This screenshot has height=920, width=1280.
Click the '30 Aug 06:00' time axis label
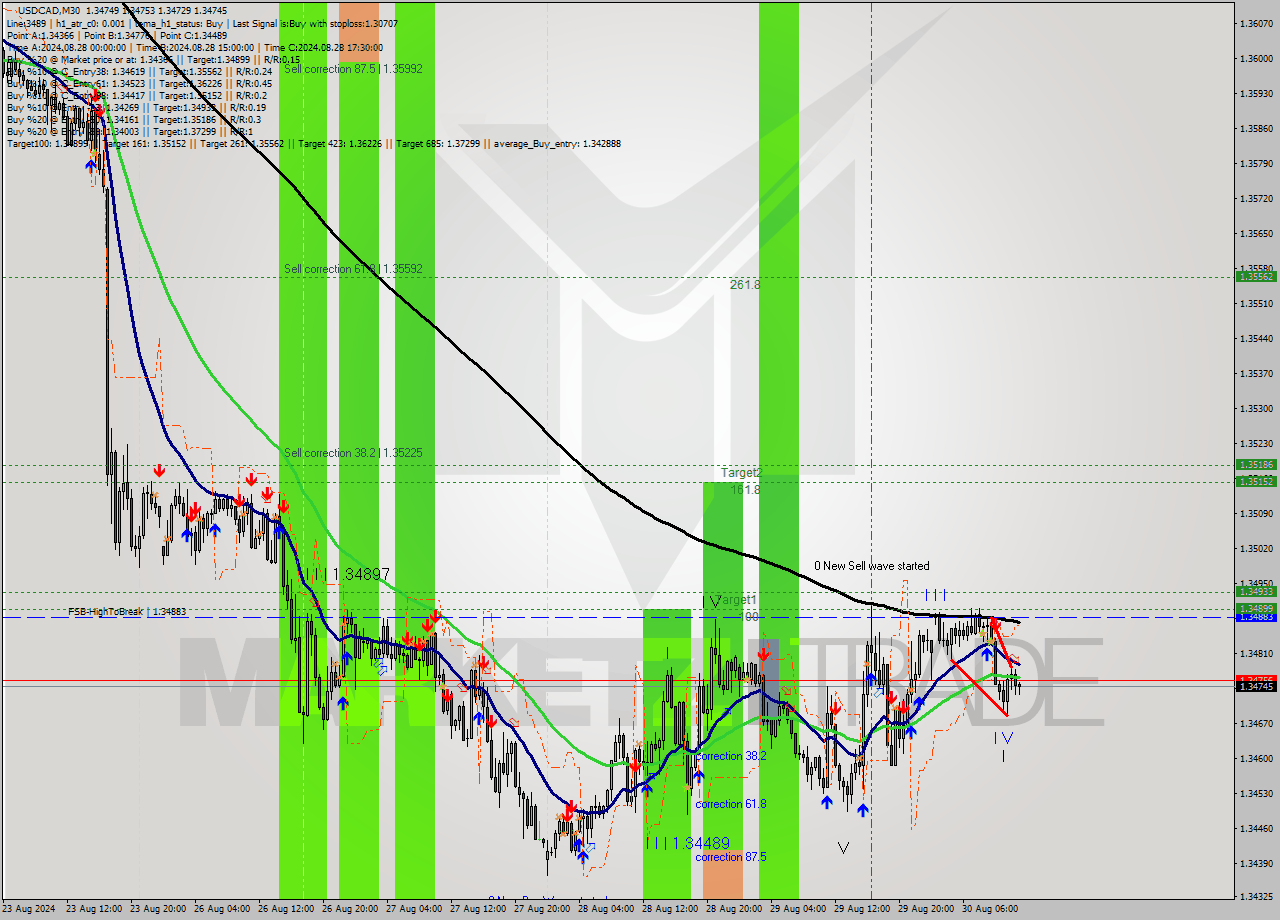pyautogui.click(x=991, y=910)
